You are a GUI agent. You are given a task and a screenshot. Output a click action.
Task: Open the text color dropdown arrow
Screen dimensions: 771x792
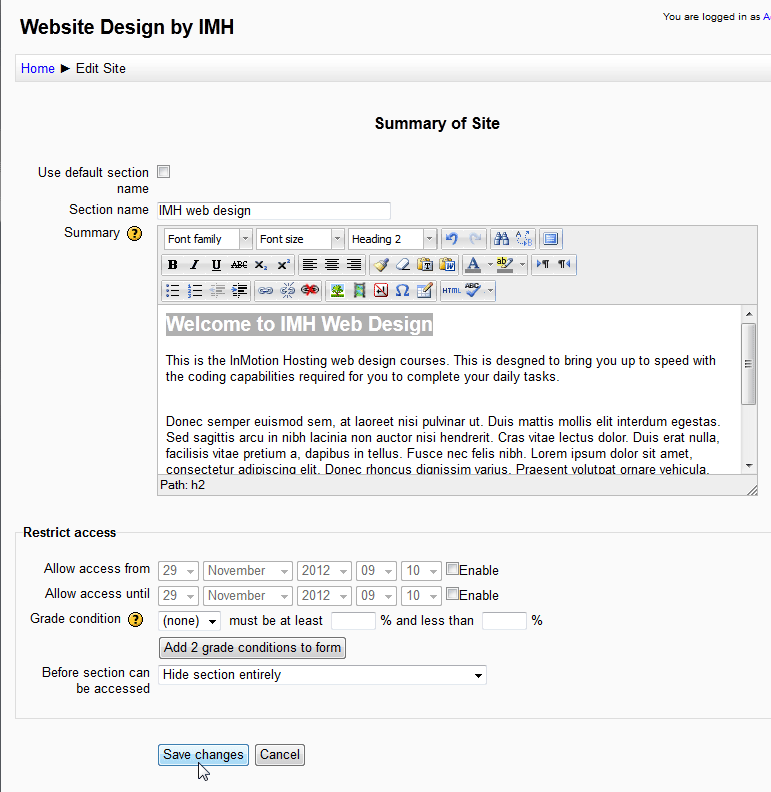point(490,265)
